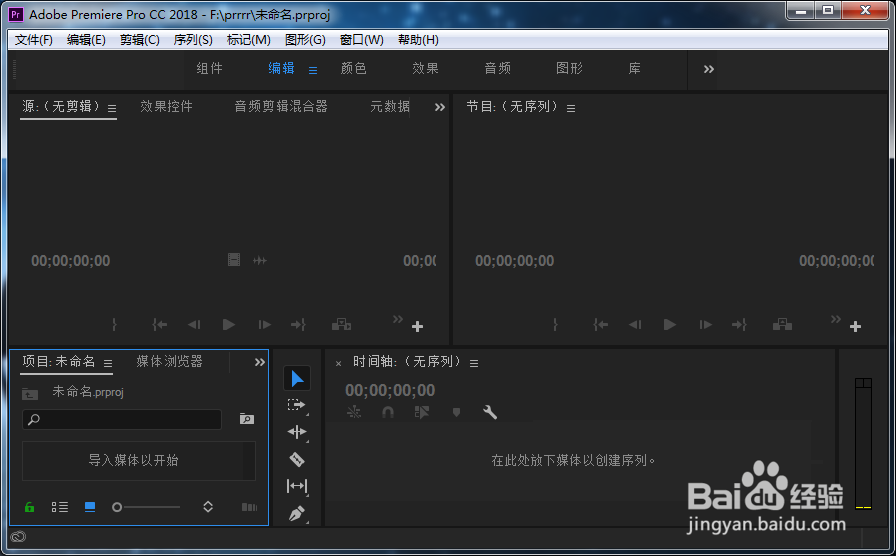Viewport: 896px width, 556px height.
Task: Open find-in-bin folder search icon
Action: coord(246,419)
